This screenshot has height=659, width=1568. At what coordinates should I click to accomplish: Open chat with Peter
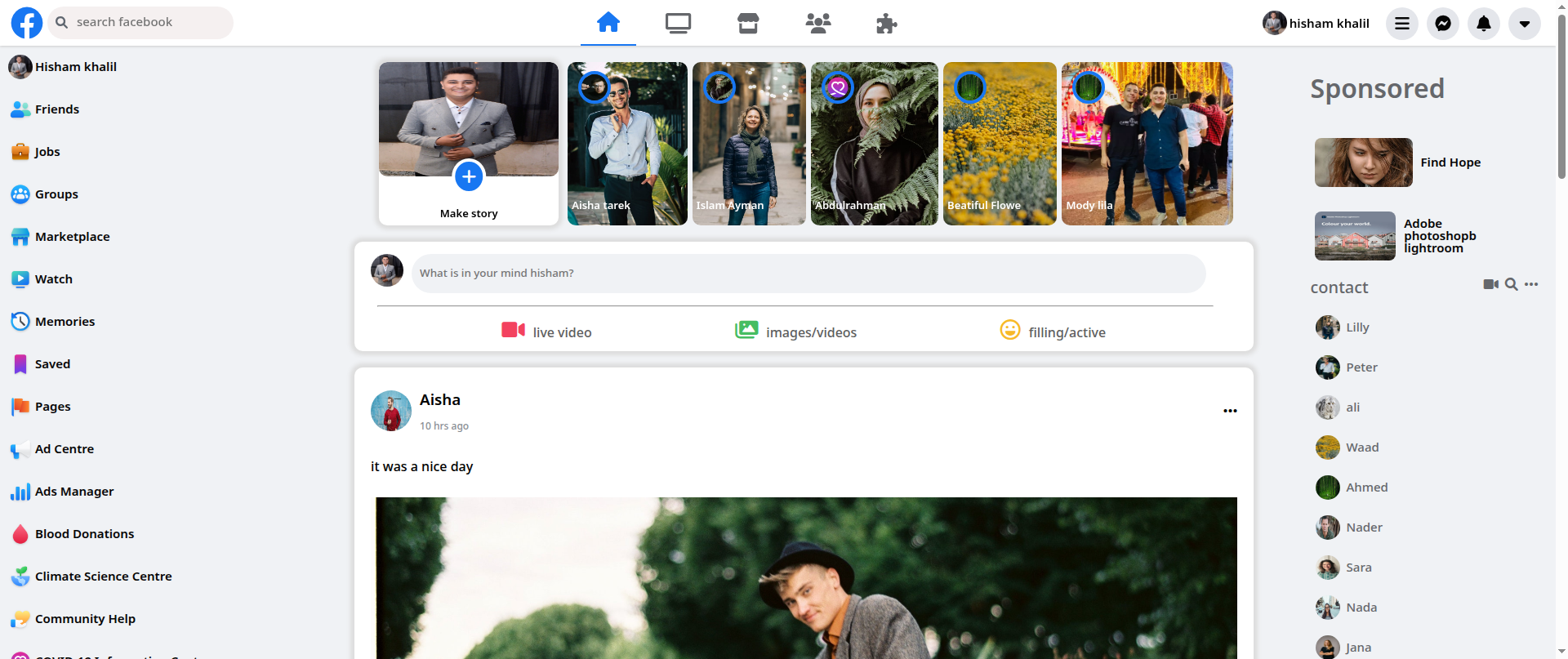coord(1347,367)
